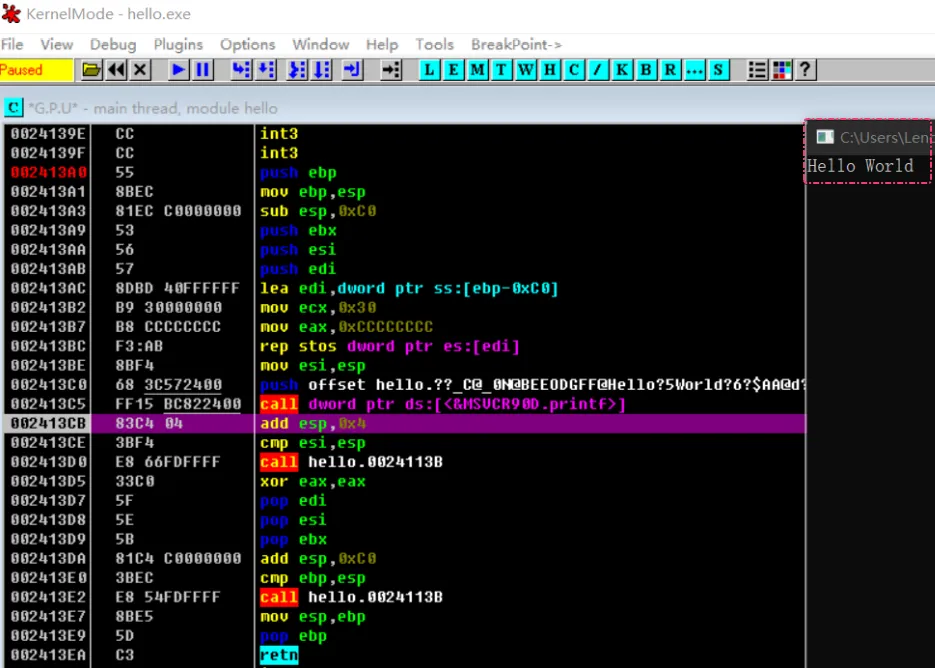935x668 pixels.
Task: Open the Debug menu
Action: tap(112, 44)
